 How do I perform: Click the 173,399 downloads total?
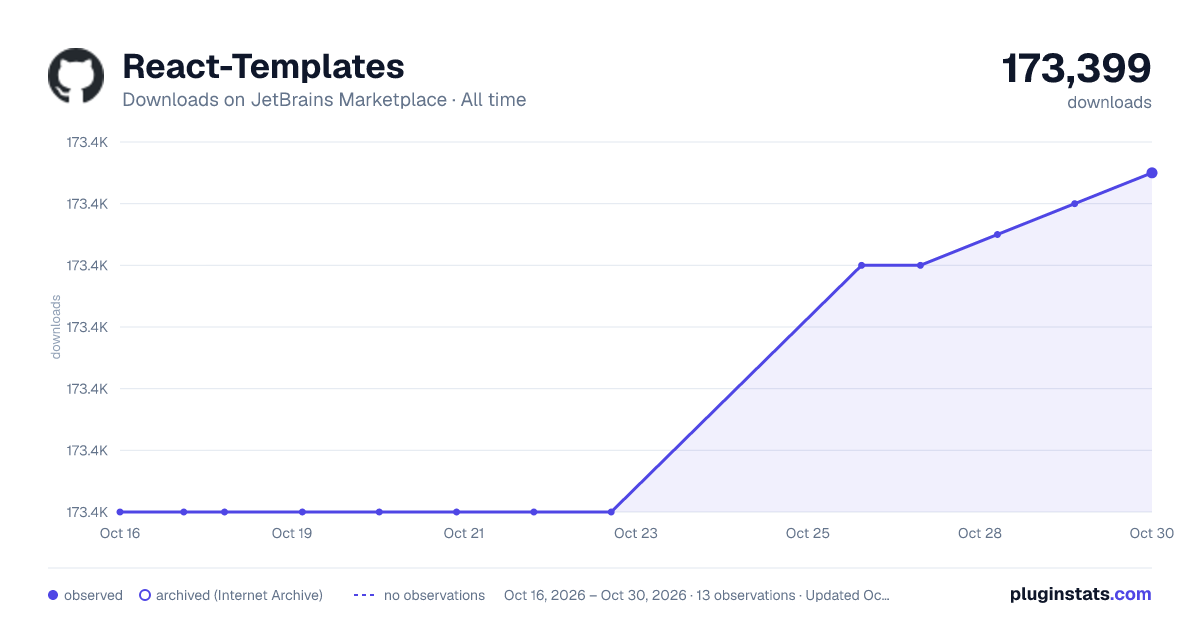coord(1076,68)
